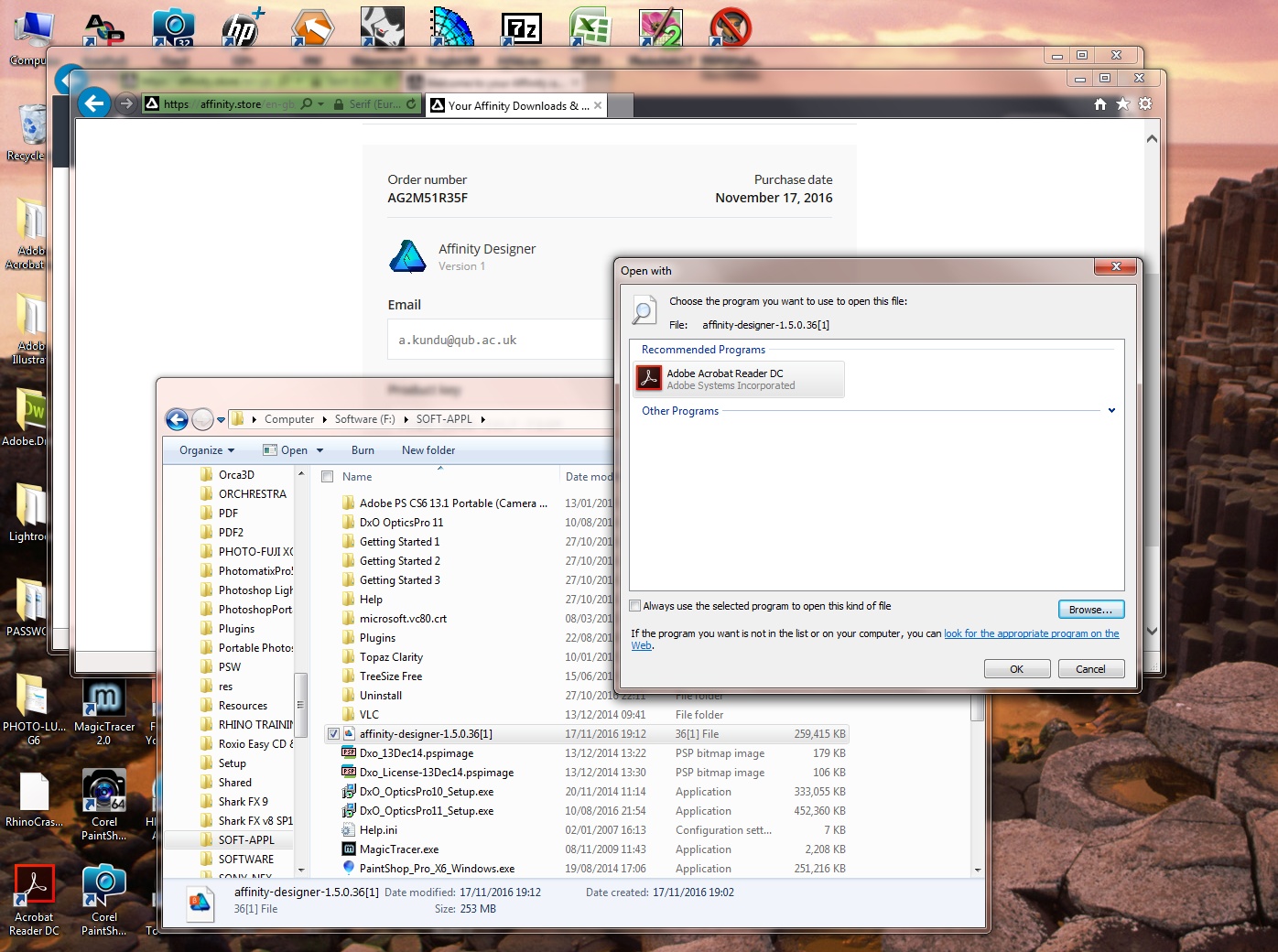Click New folder in Explorer toolbar
1278x952 pixels.
click(x=428, y=450)
